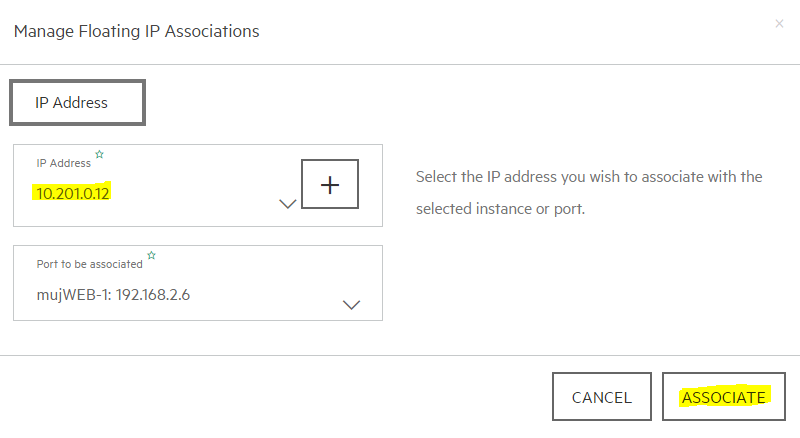
Task: Select the 10.201.0.12 IP address value
Action: click(x=72, y=193)
